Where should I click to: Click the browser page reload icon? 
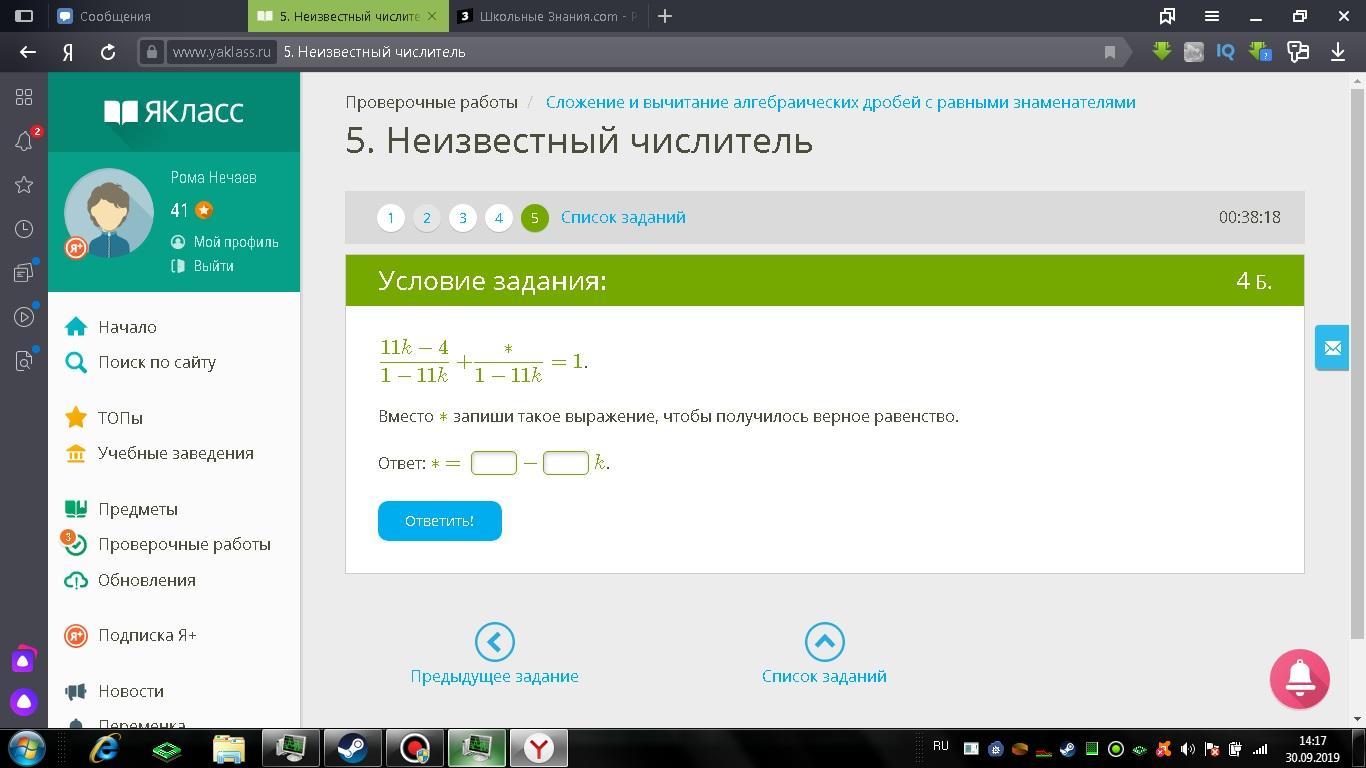point(108,52)
